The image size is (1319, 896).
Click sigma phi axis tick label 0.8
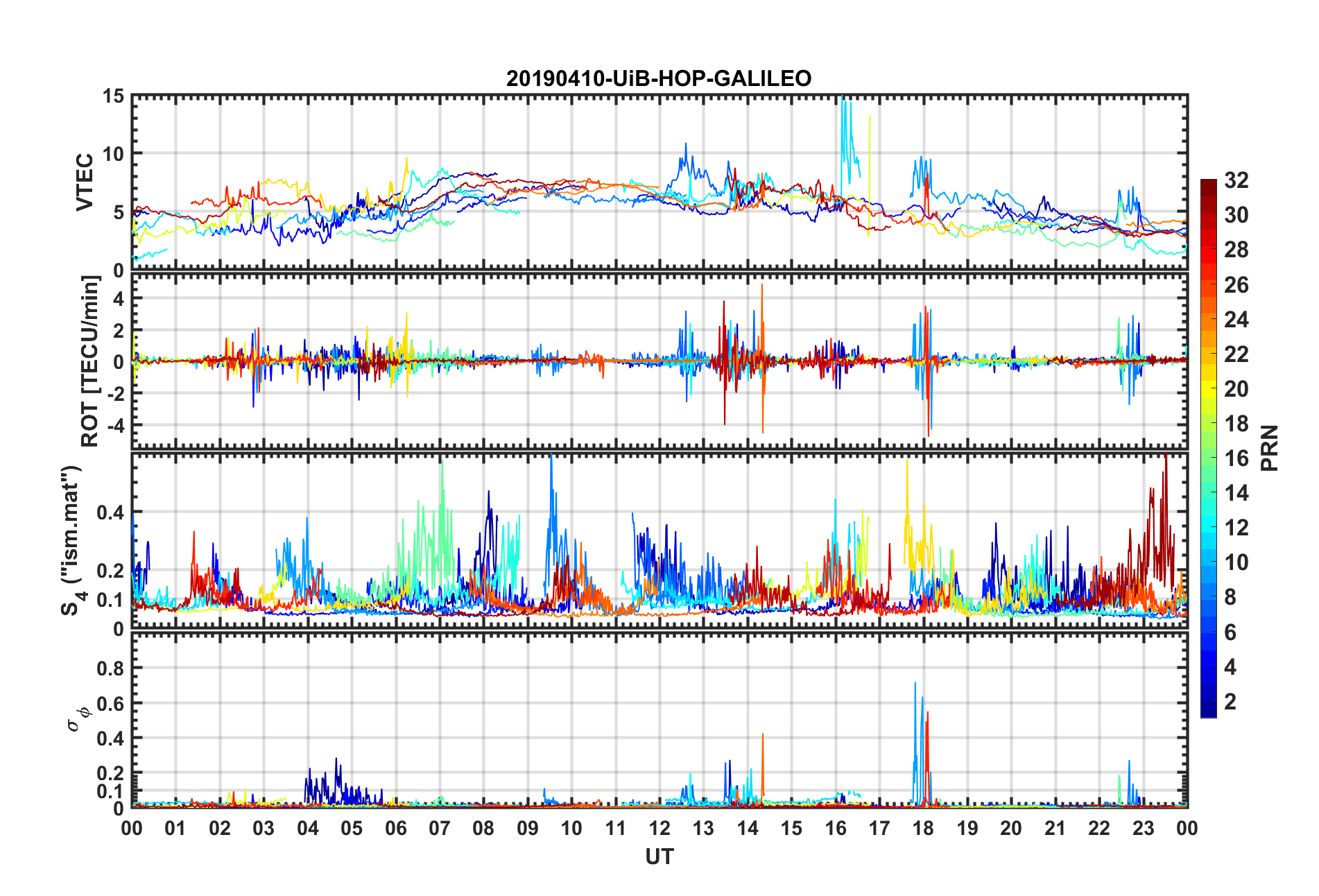tap(111, 669)
